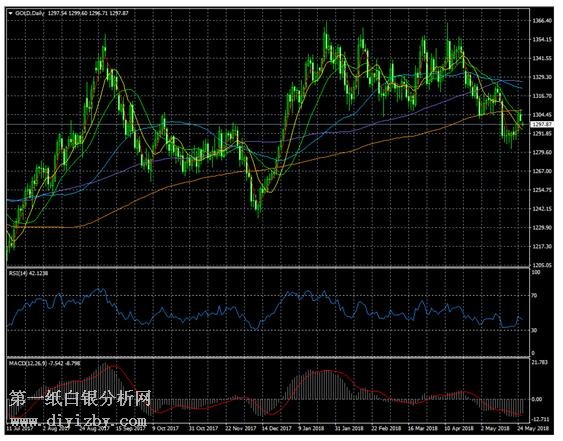Click the RSI 30 level label
The width and height of the screenshot is (563, 441).
(x=534, y=330)
